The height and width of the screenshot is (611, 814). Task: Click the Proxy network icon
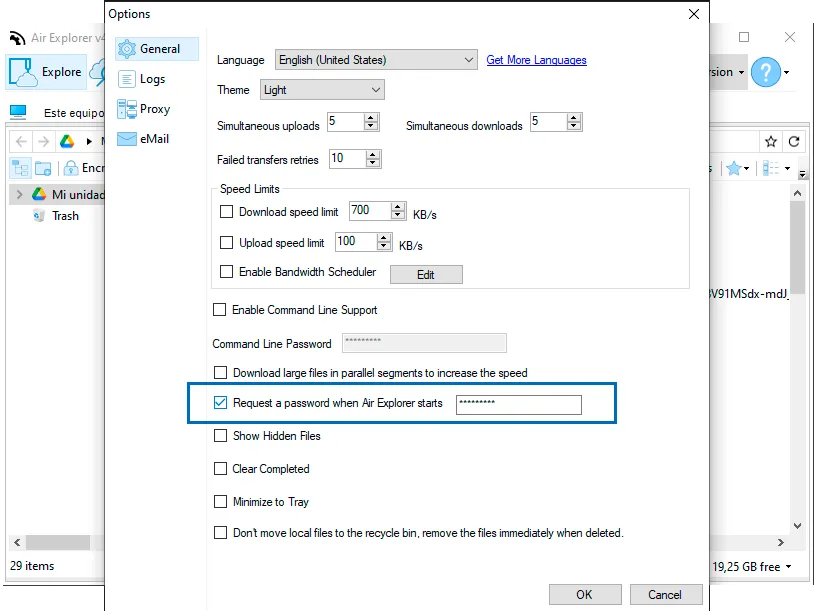coord(127,109)
